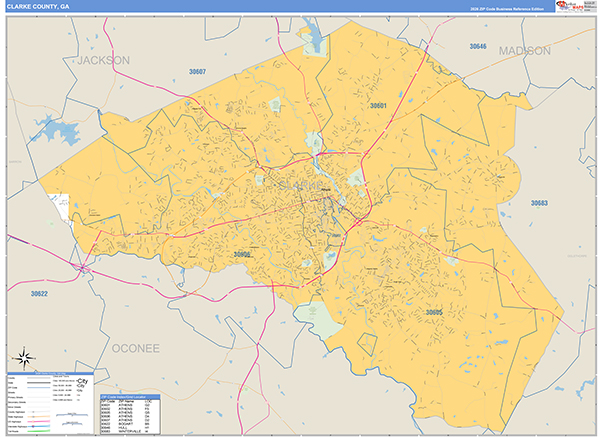The height and width of the screenshot is (437, 600).
Task: Click the blue lake west of Clarke County
Action: 57,130
